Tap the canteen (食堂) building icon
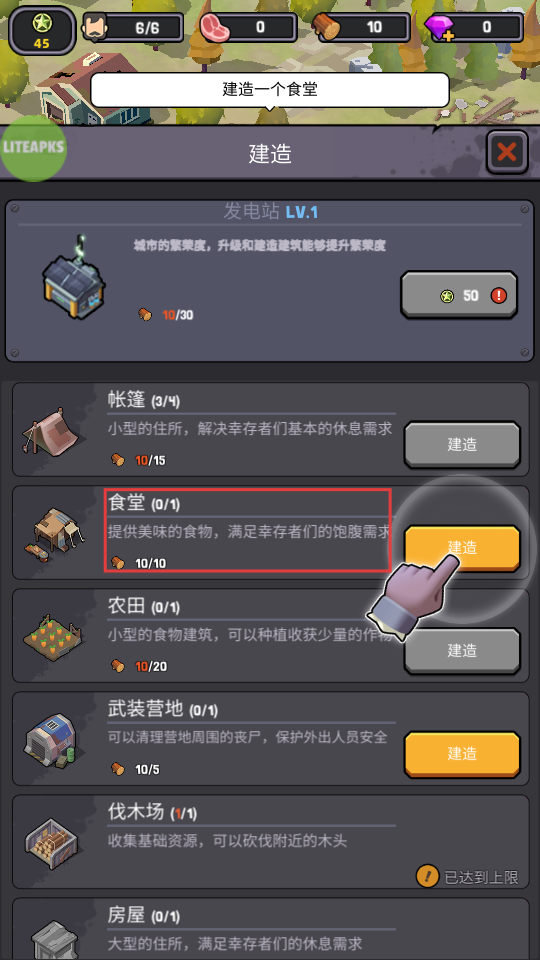The width and height of the screenshot is (540, 960). pyautogui.click(x=55, y=533)
